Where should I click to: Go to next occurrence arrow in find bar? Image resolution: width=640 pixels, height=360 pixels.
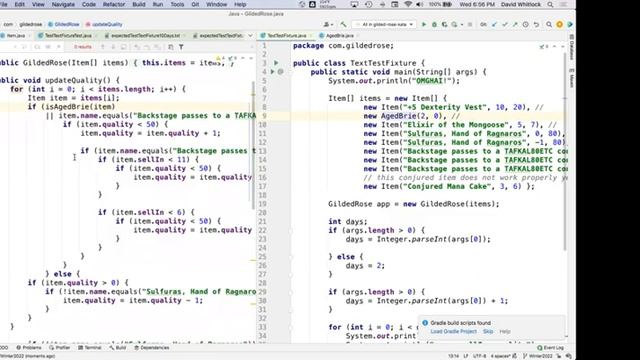click(x=113, y=47)
